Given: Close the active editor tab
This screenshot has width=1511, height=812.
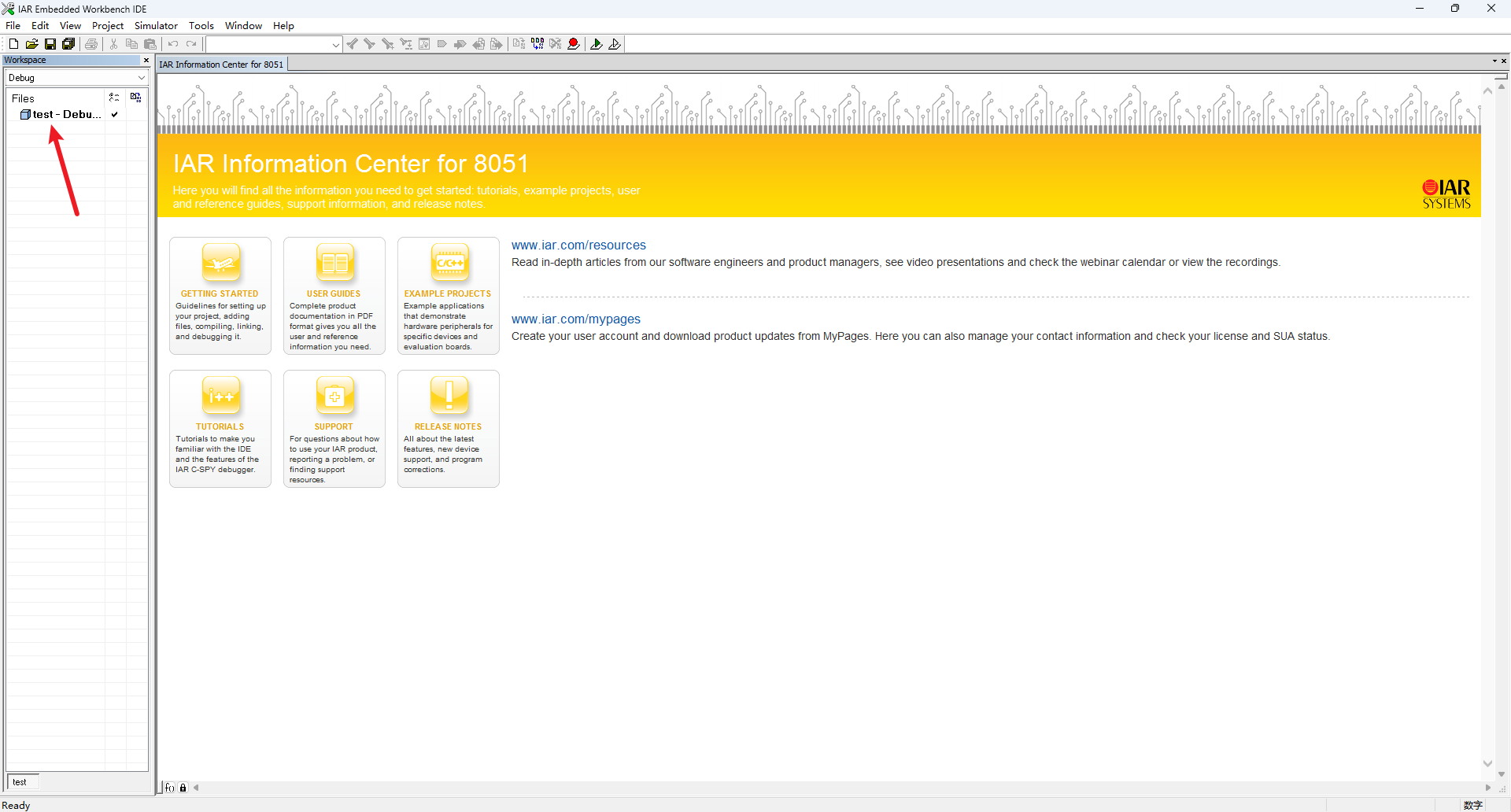Looking at the screenshot, I should (x=1504, y=61).
